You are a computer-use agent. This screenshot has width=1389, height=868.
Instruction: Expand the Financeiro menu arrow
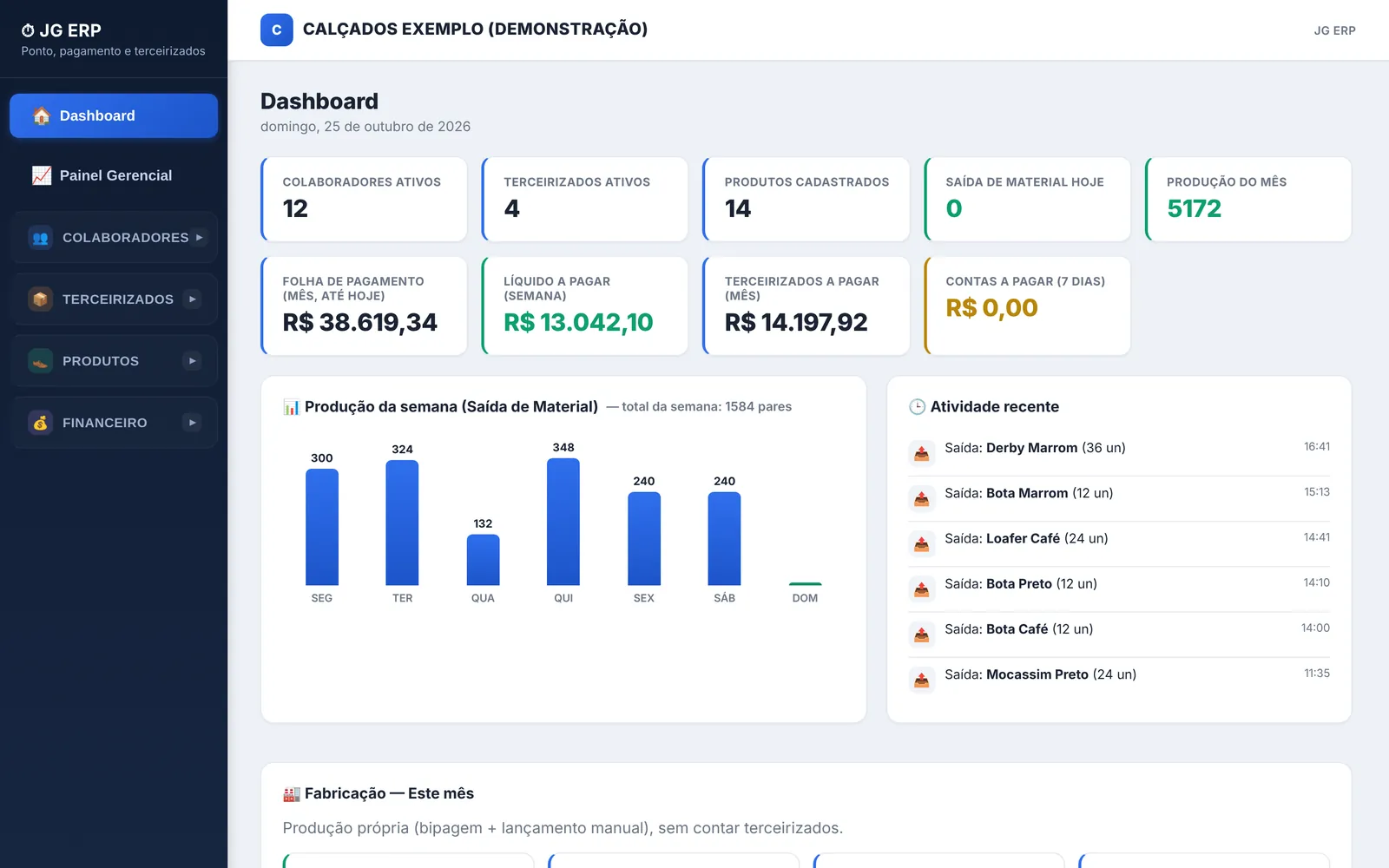pos(193,423)
